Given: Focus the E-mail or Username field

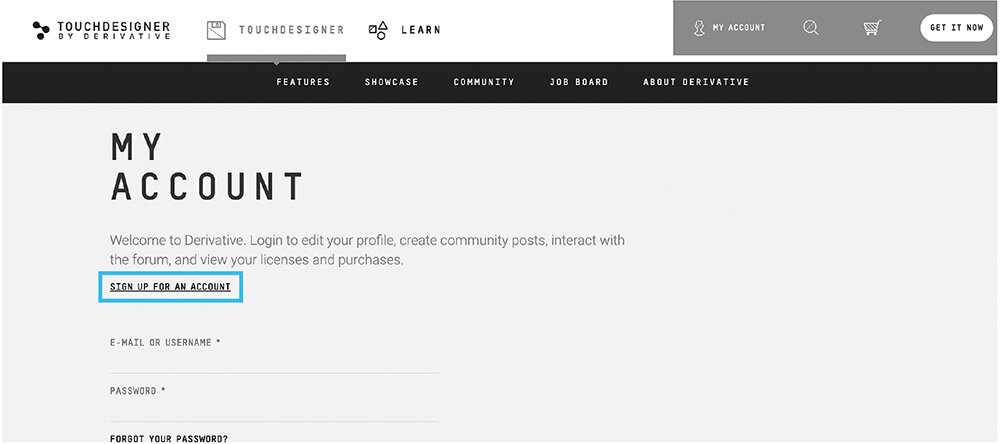Looking at the screenshot, I should pyautogui.click(x=273, y=361).
